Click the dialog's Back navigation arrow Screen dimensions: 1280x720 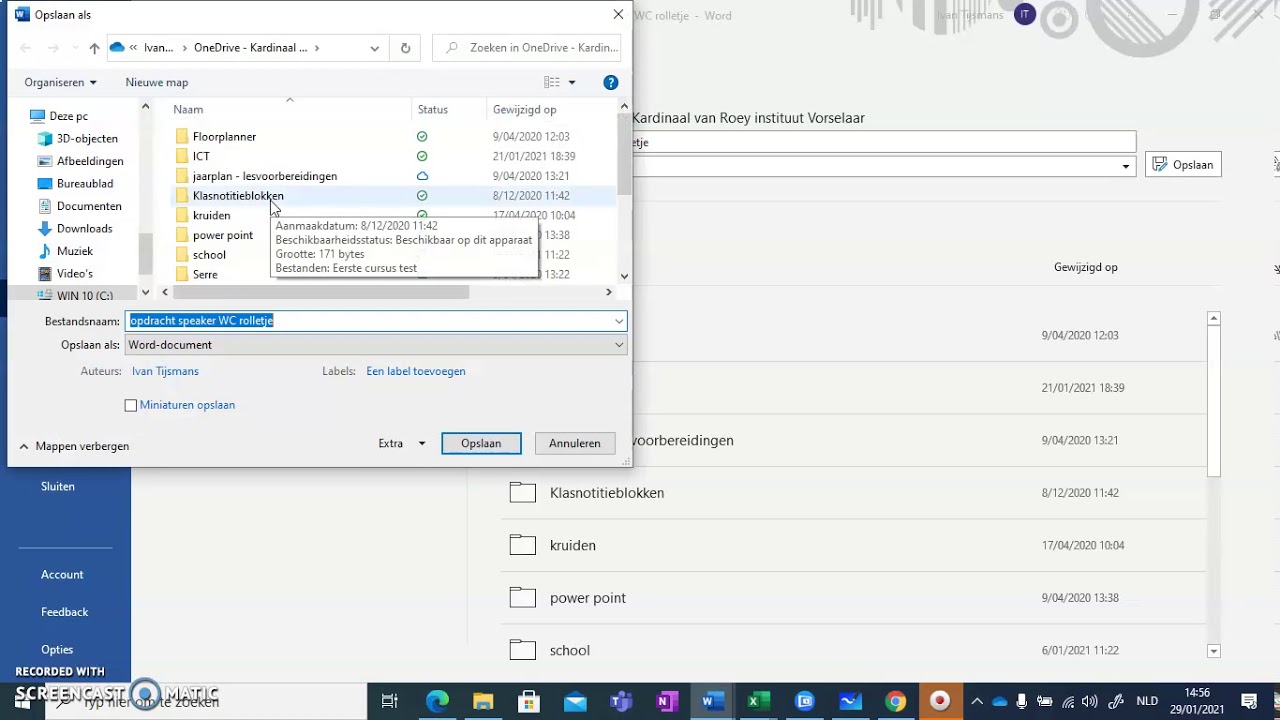point(26,48)
